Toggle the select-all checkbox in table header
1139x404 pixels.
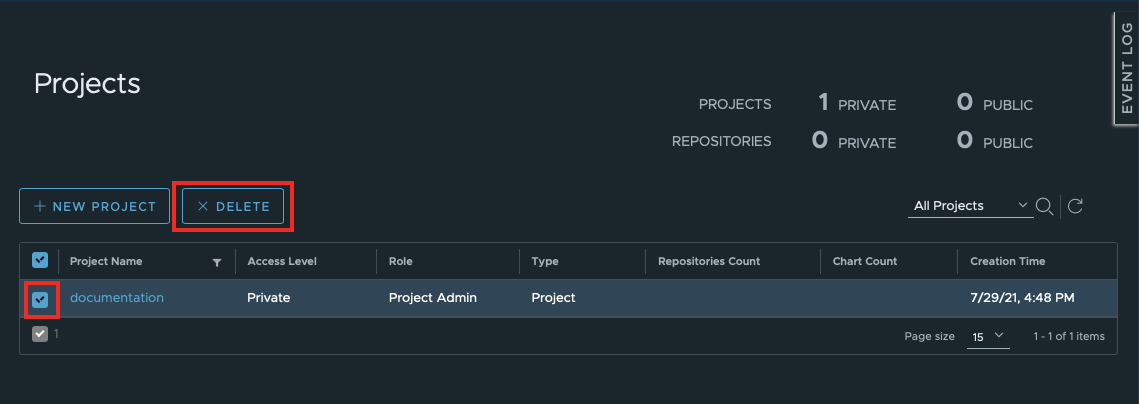tap(40, 260)
